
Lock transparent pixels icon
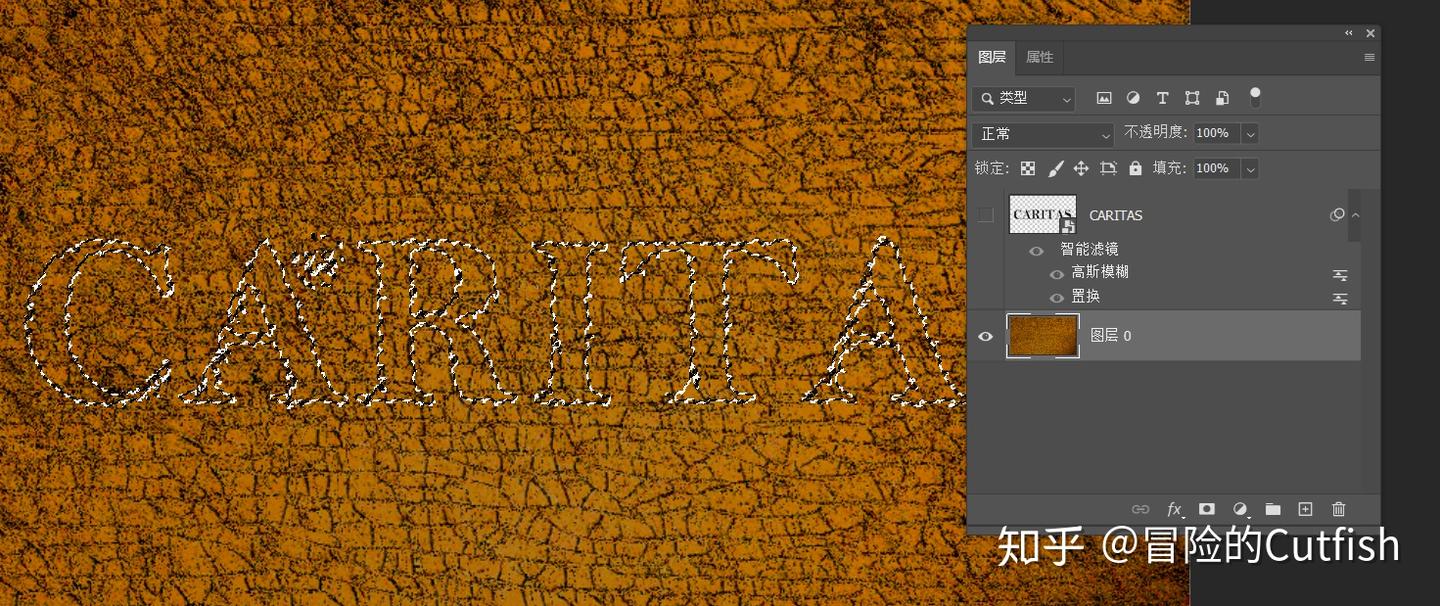click(1028, 168)
